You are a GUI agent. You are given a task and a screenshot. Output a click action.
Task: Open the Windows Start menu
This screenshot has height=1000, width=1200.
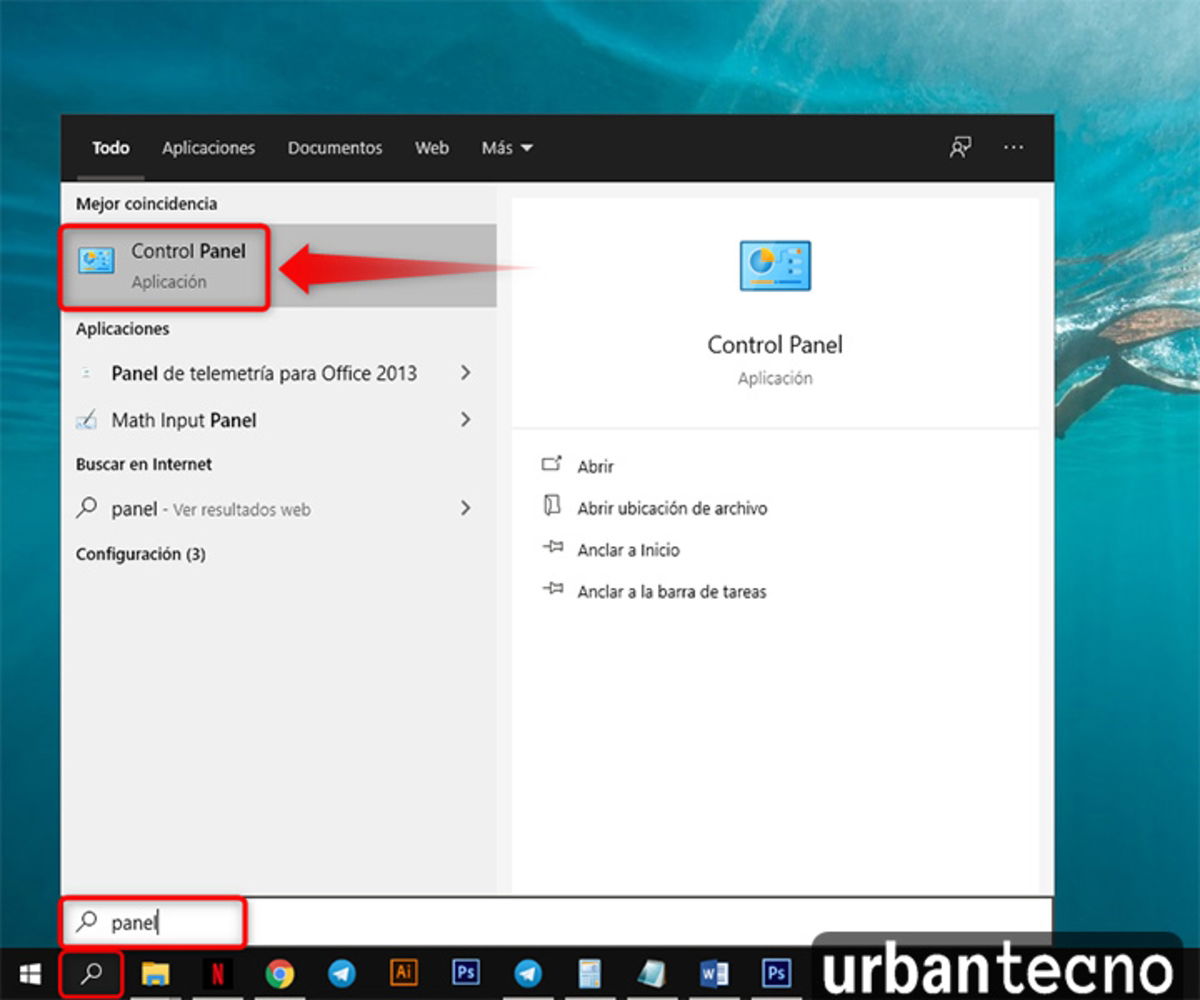(x=30, y=973)
